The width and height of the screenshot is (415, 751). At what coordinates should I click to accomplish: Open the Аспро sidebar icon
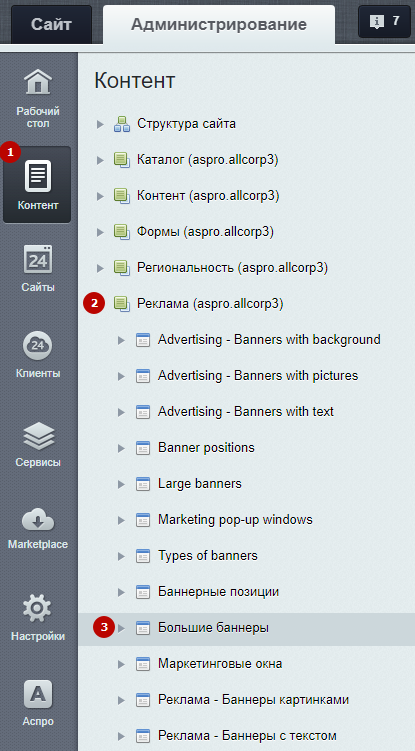pos(37,694)
